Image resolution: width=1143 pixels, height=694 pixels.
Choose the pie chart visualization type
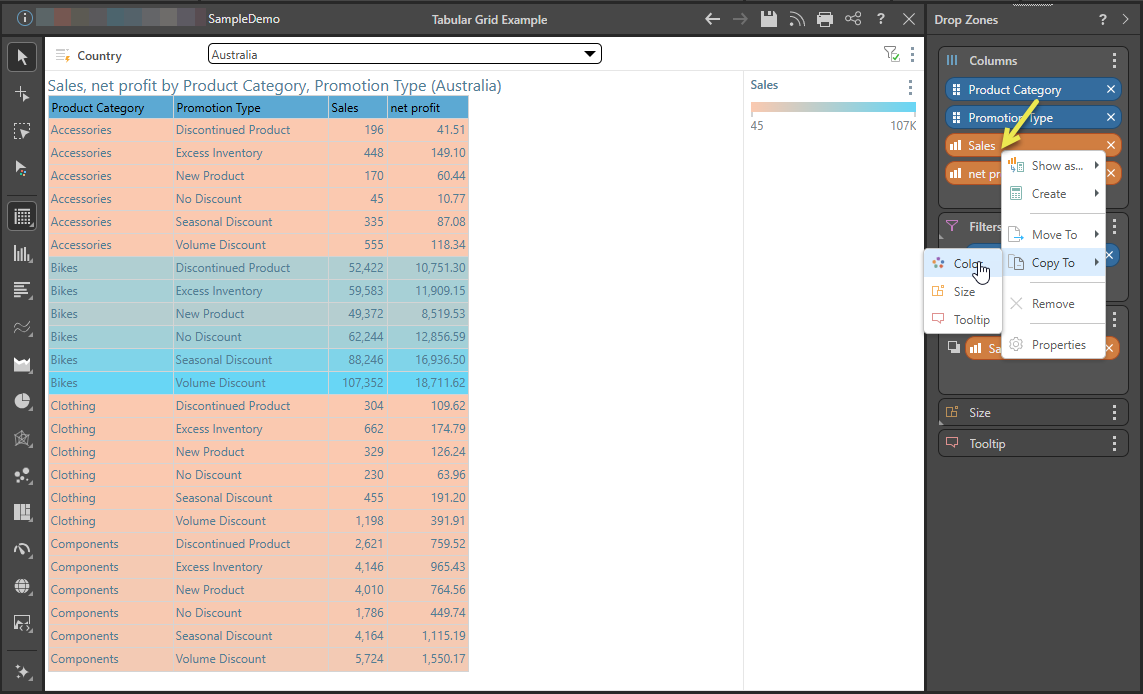[x=22, y=401]
